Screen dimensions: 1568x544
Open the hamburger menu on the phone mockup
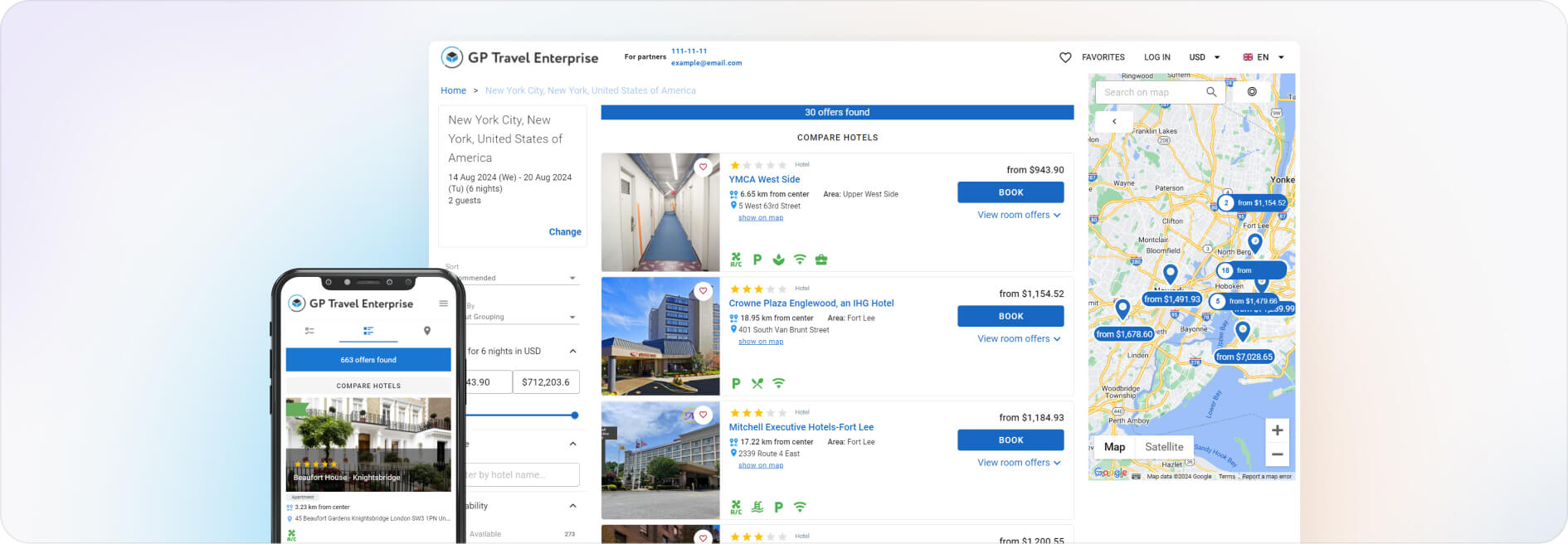point(444,304)
